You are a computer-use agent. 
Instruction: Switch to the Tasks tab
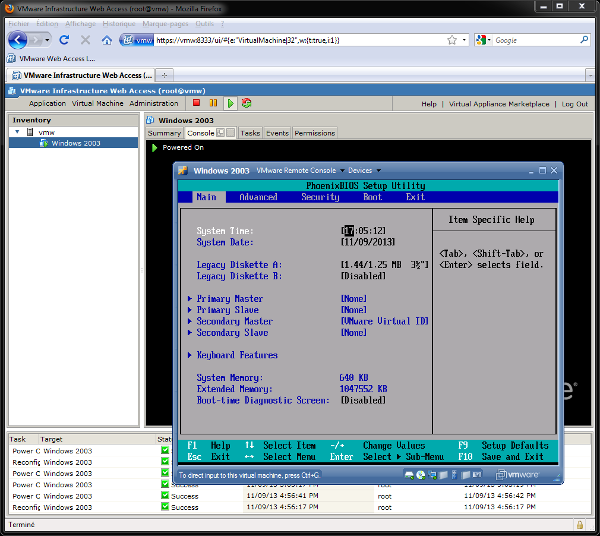(x=250, y=133)
